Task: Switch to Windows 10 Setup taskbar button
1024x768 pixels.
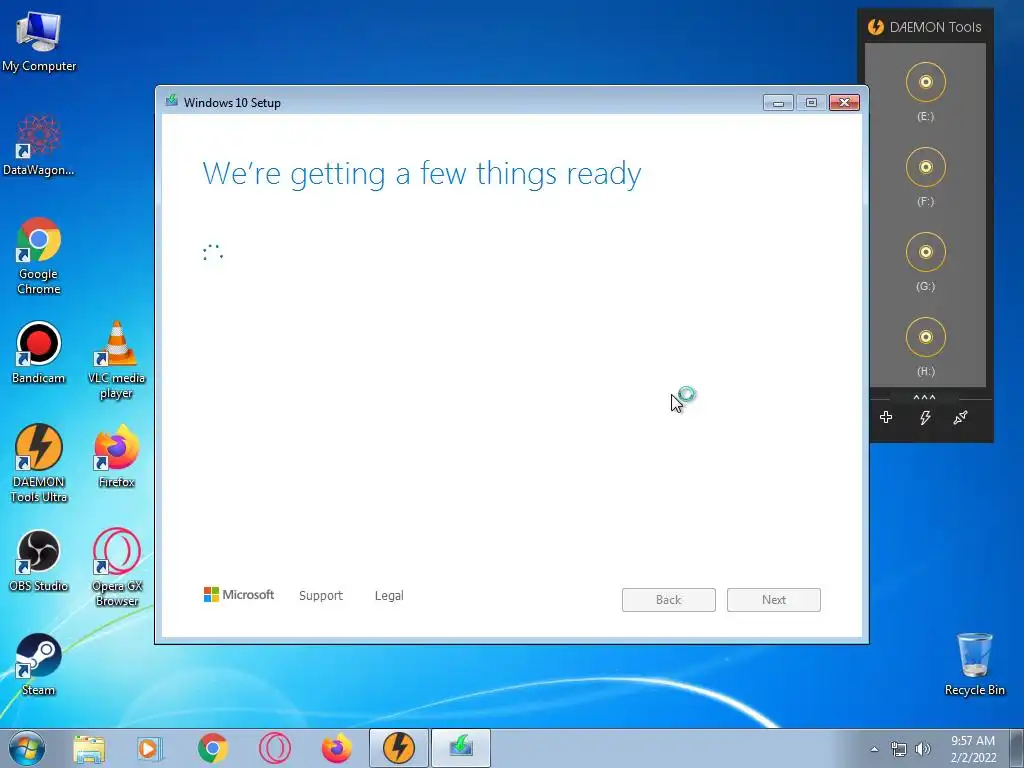Action: [x=461, y=748]
